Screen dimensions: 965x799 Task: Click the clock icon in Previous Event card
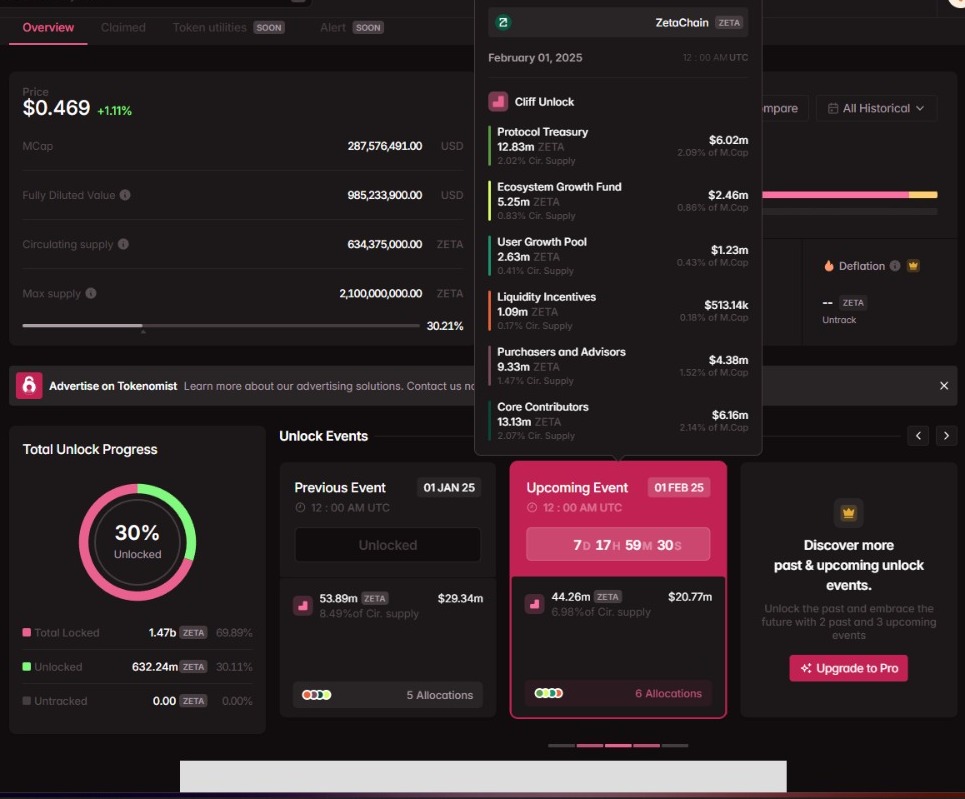tap(300, 508)
